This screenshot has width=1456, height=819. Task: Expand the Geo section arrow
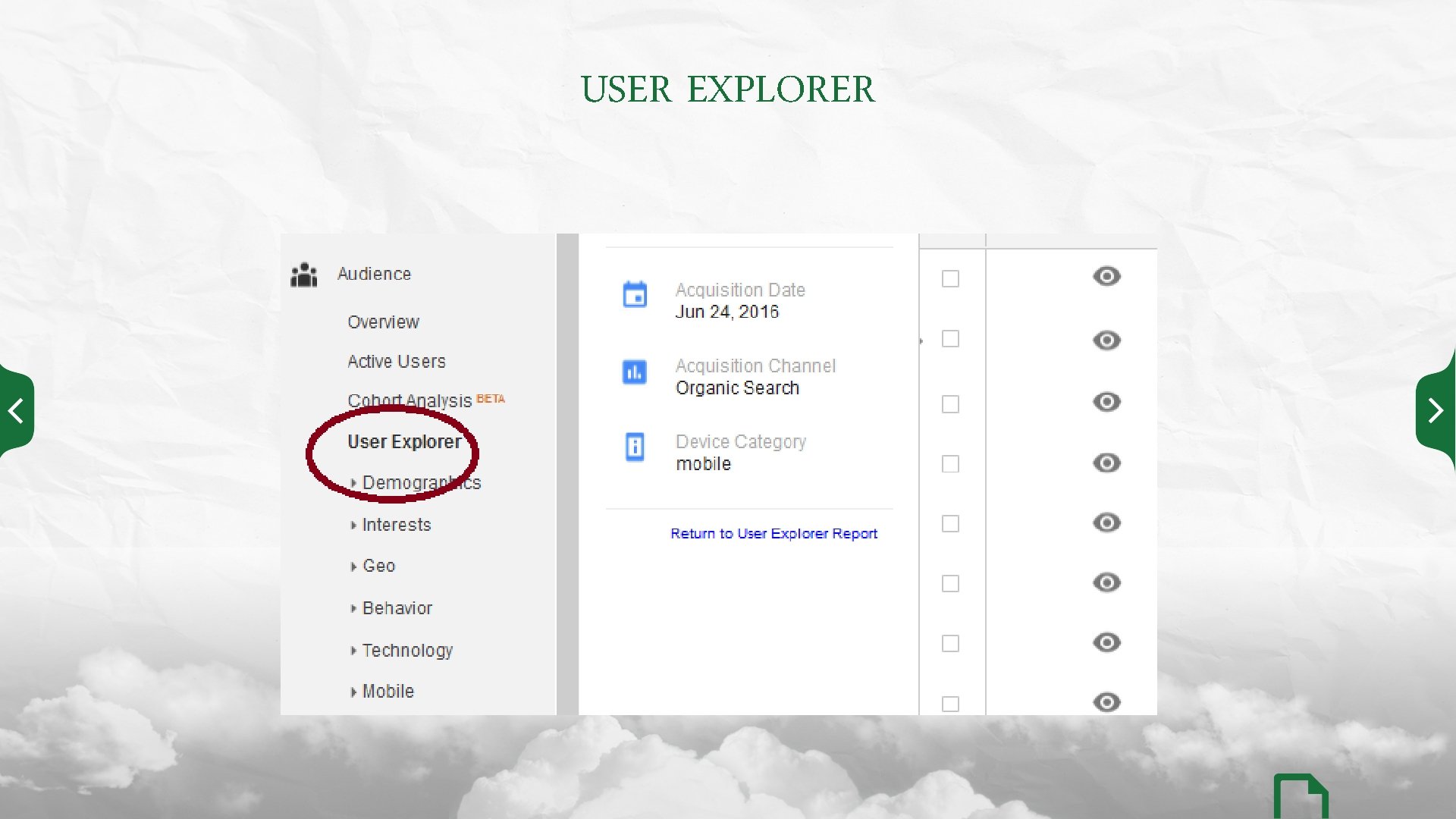click(353, 566)
